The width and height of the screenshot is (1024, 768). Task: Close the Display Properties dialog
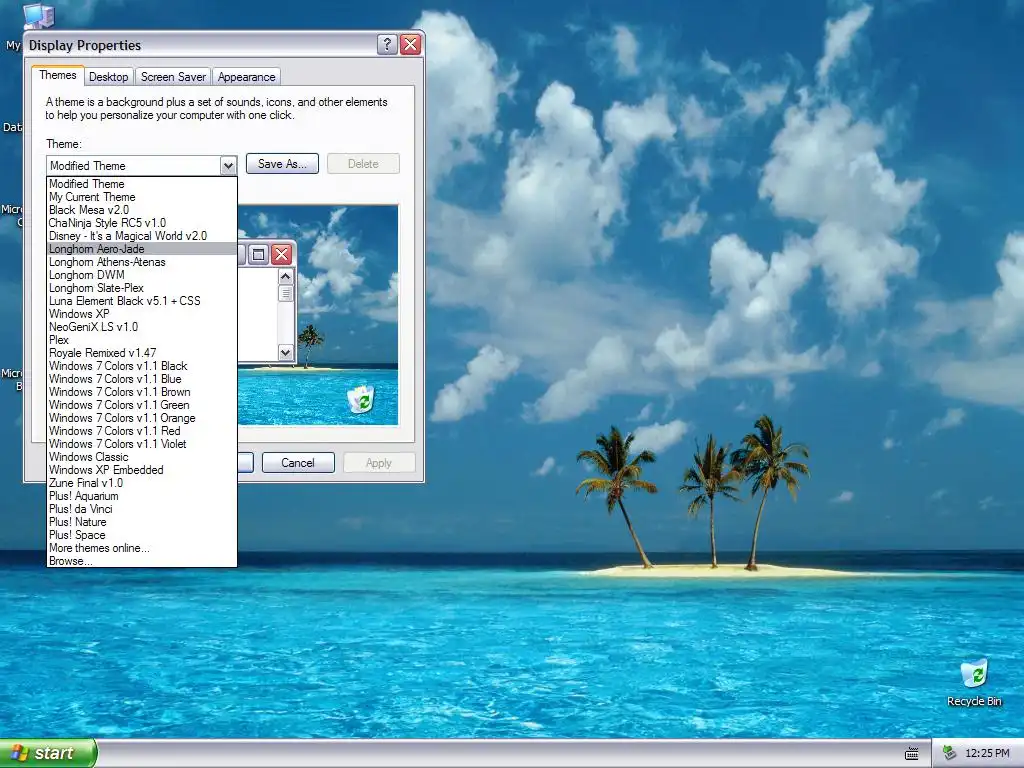click(x=410, y=44)
